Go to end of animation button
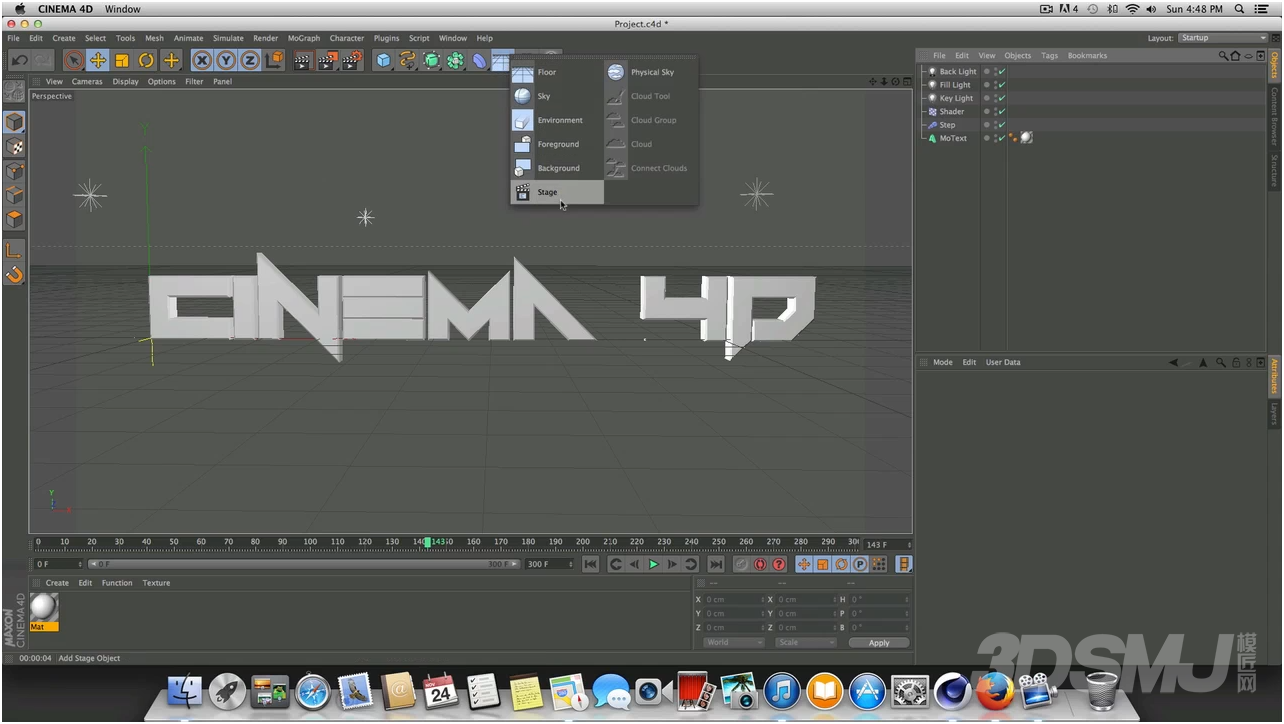Image resolution: width=1284 pixels, height=724 pixels. pos(716,565)
